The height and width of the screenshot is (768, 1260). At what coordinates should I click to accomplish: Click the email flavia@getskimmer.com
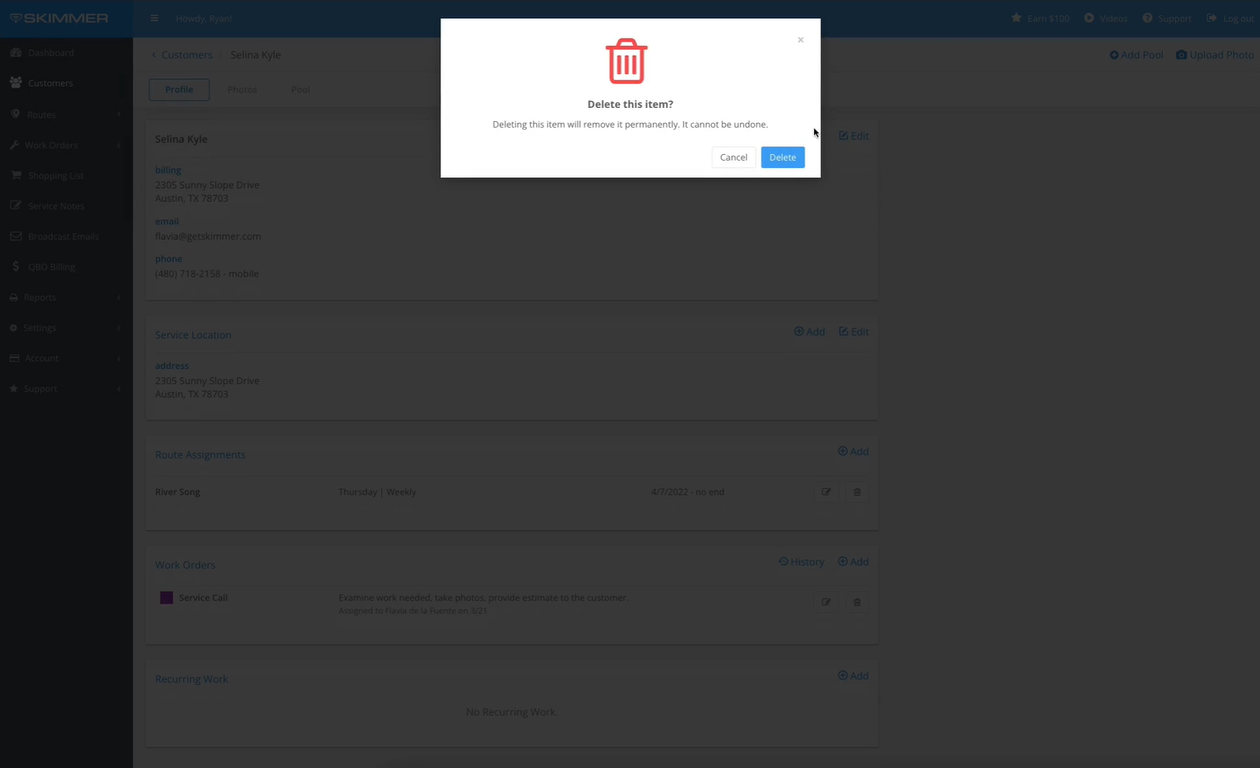(208, 237)
